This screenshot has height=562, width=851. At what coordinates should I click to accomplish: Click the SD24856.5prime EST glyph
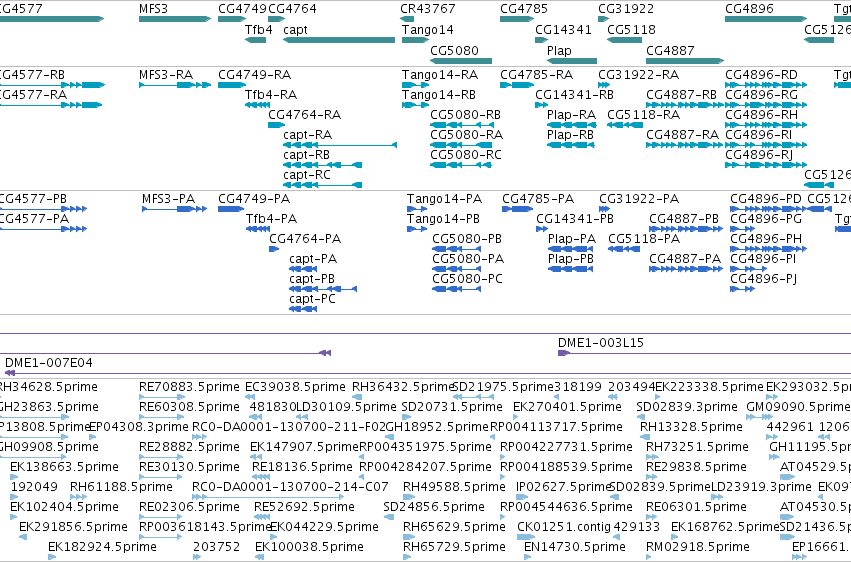coord(389,517)
